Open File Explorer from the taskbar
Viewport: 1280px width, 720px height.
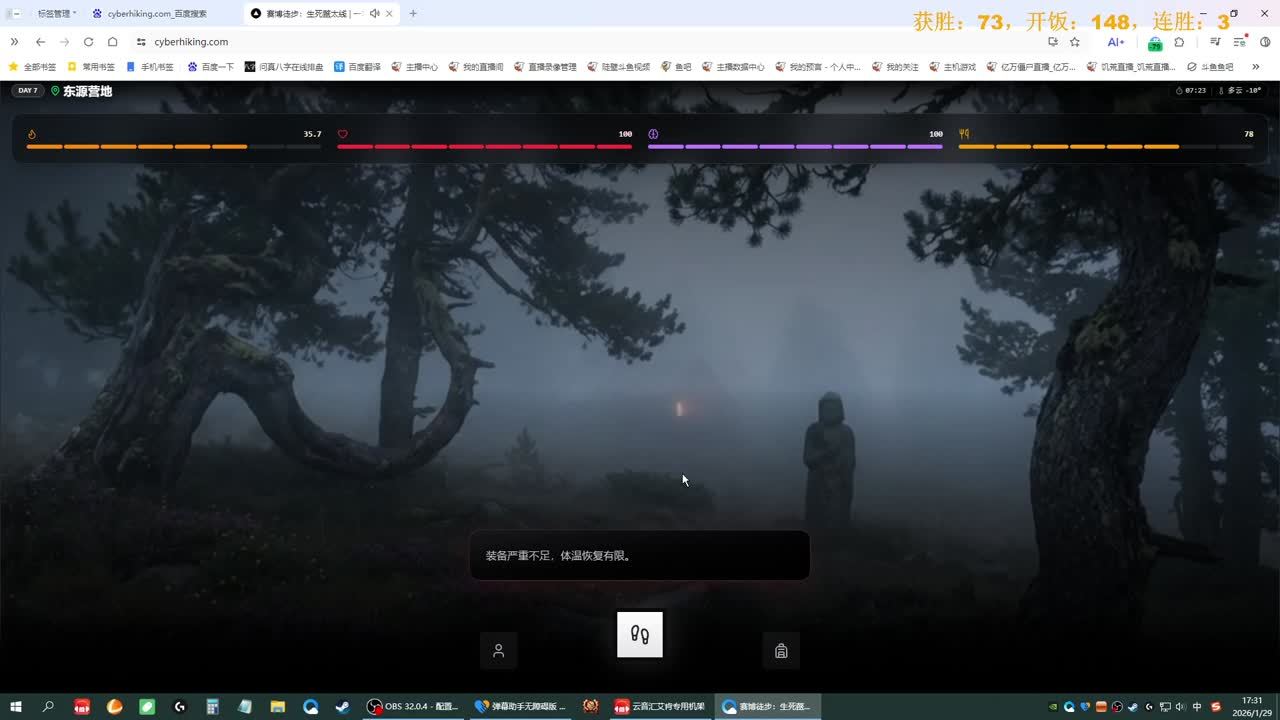point(277,706)
